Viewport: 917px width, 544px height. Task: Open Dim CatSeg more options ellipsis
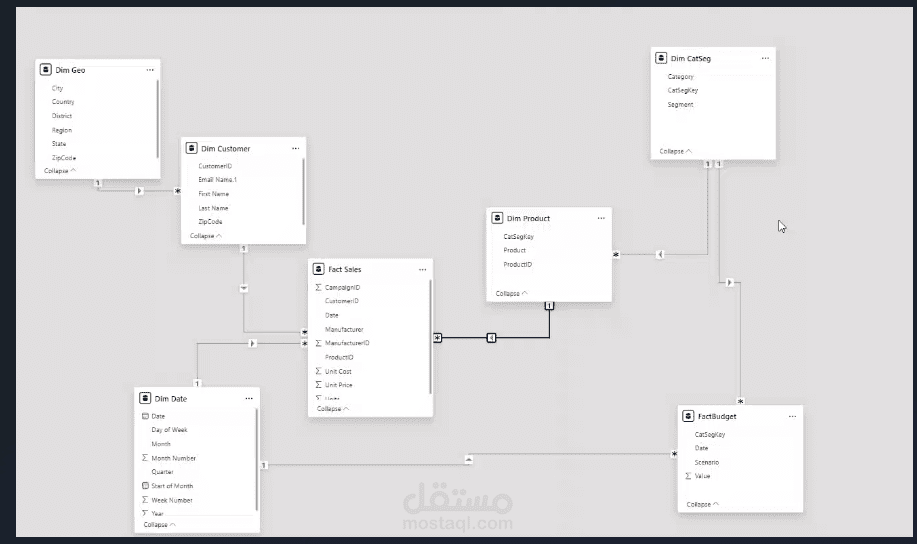pos(765,58)
